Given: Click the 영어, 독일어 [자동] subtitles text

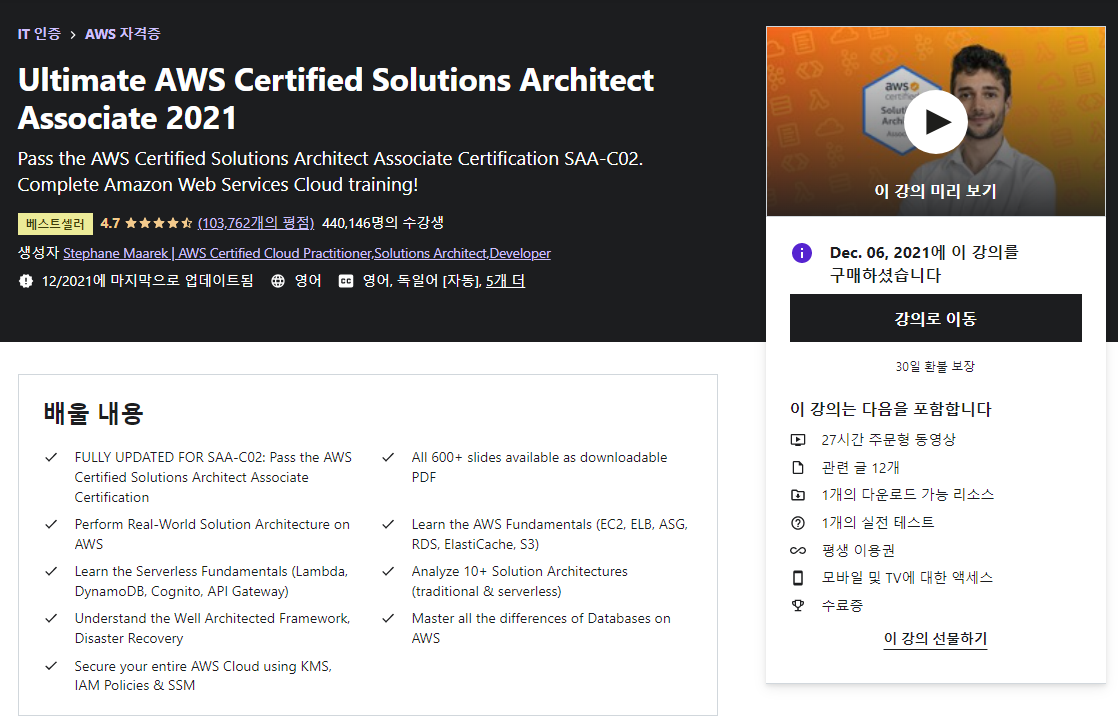Looking at the screenshot, I should click(421, 281).
